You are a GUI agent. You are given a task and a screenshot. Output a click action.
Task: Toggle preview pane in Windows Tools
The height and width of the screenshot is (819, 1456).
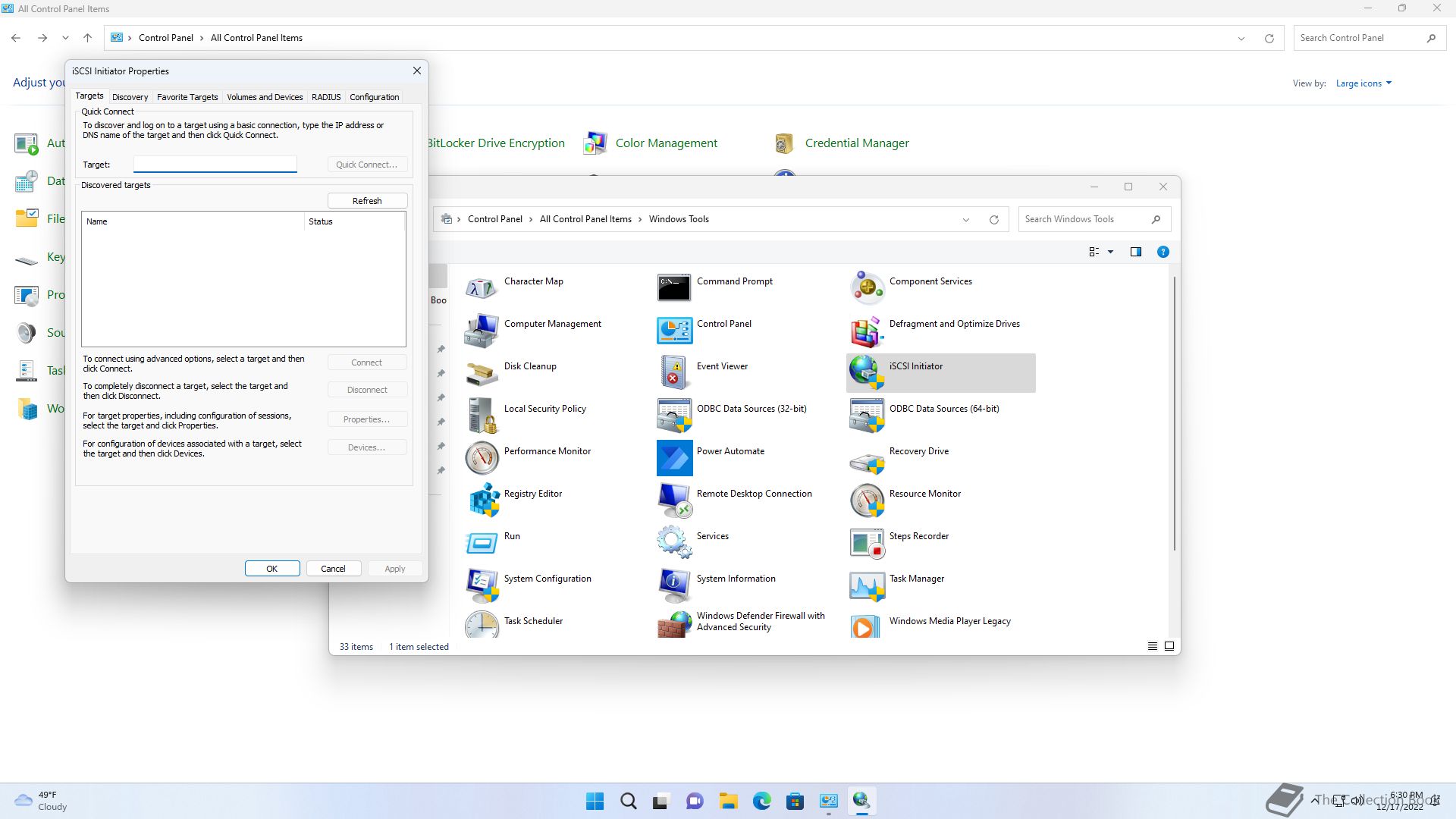tap(1136, 252)
